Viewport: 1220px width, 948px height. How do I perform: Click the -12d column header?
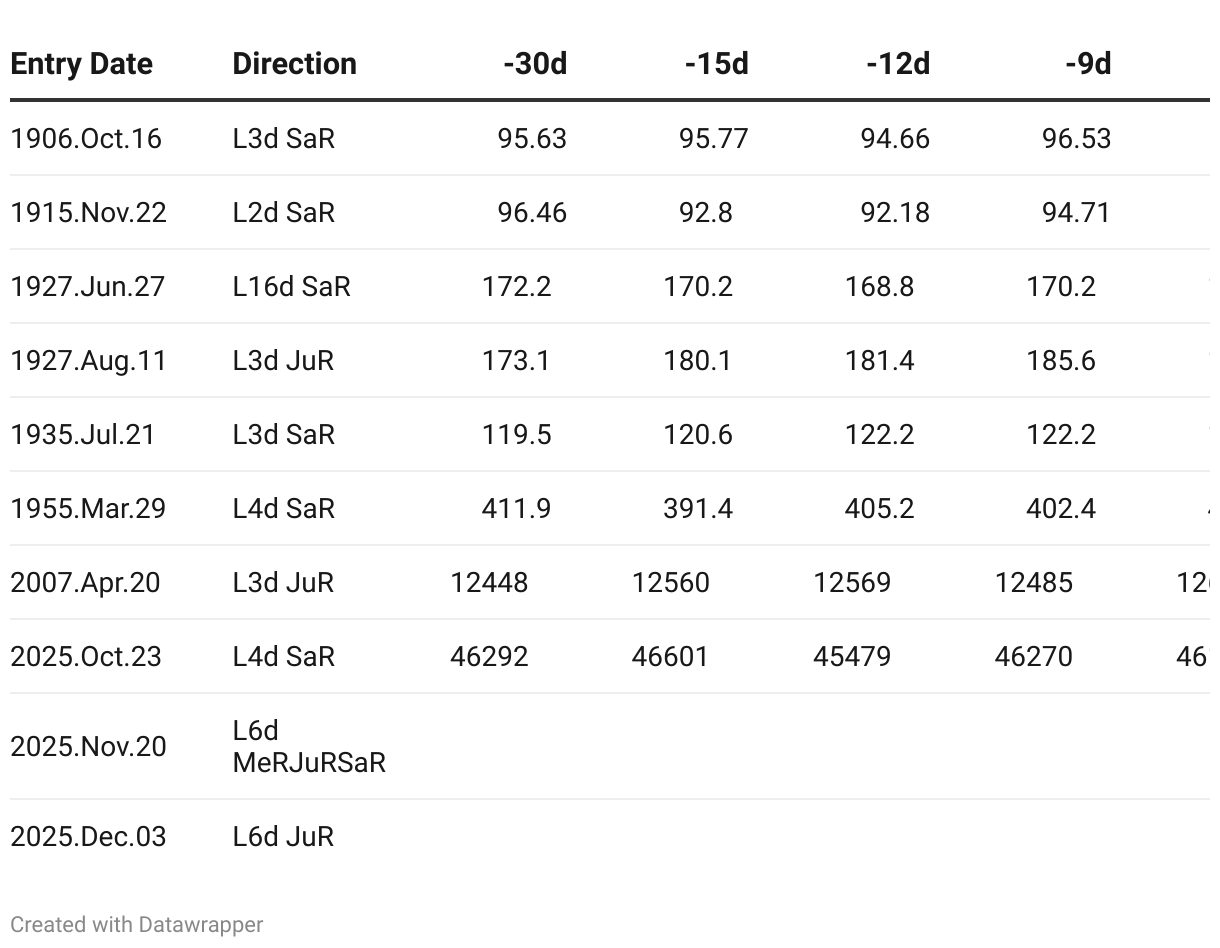pos(897,64)
